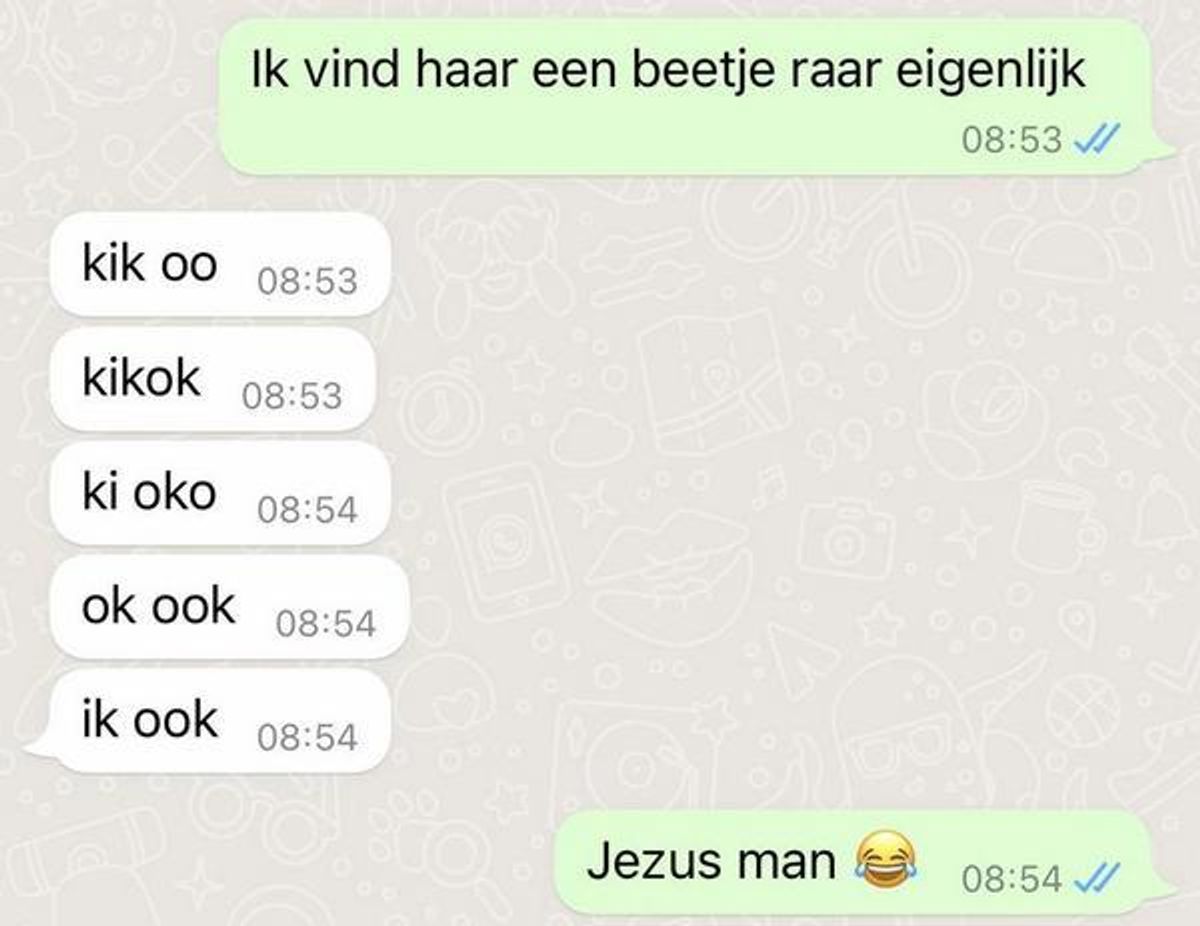The width and height of the screenshot is (1200, 926).
Task: Select the 'ok ook' message bubble
Action: [x=228, y=608]
